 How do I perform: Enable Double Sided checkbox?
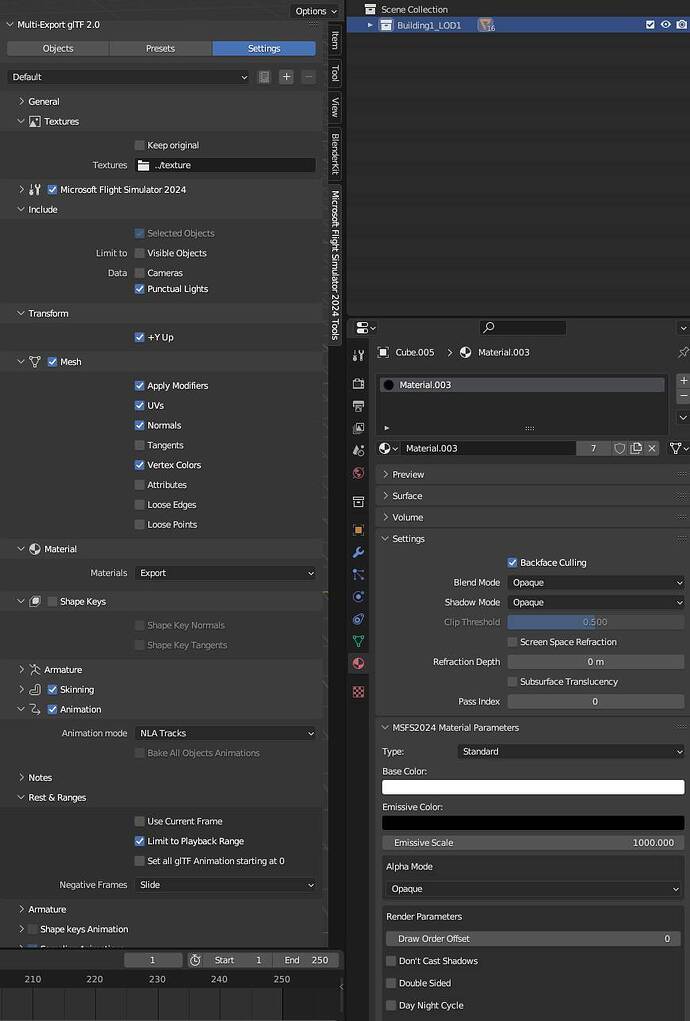(x=391, y=983)
